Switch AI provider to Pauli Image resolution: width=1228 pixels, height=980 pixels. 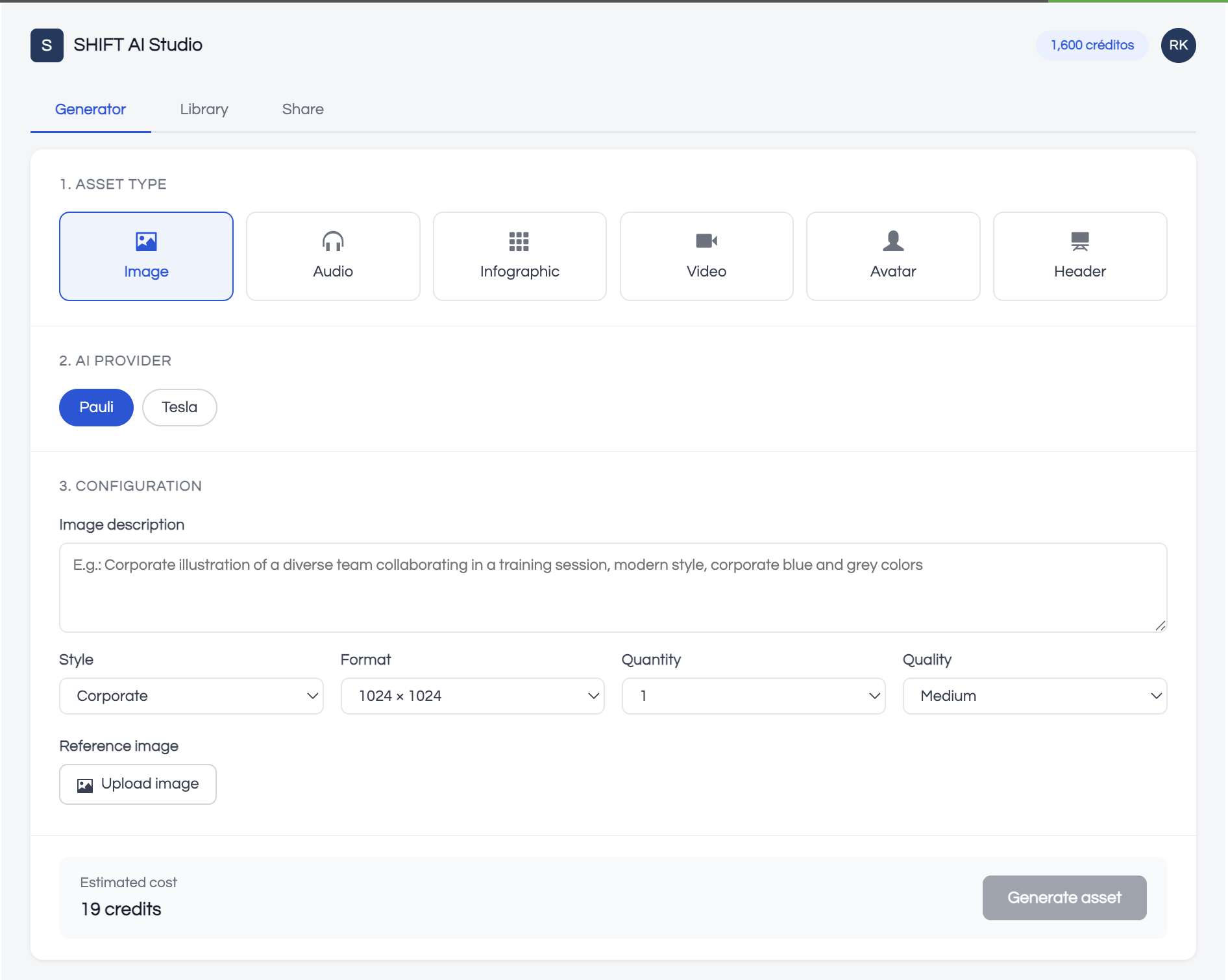point(96,408)
